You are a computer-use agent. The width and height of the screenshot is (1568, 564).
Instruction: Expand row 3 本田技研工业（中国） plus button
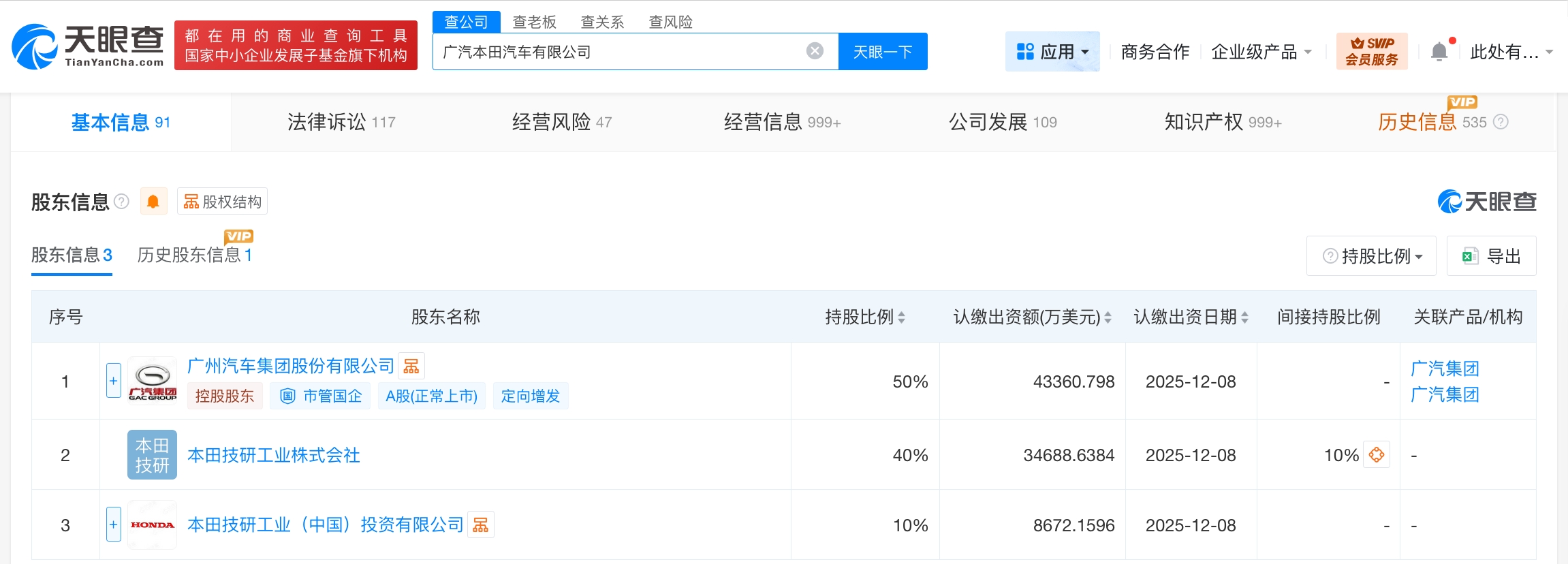click(114, 524)
